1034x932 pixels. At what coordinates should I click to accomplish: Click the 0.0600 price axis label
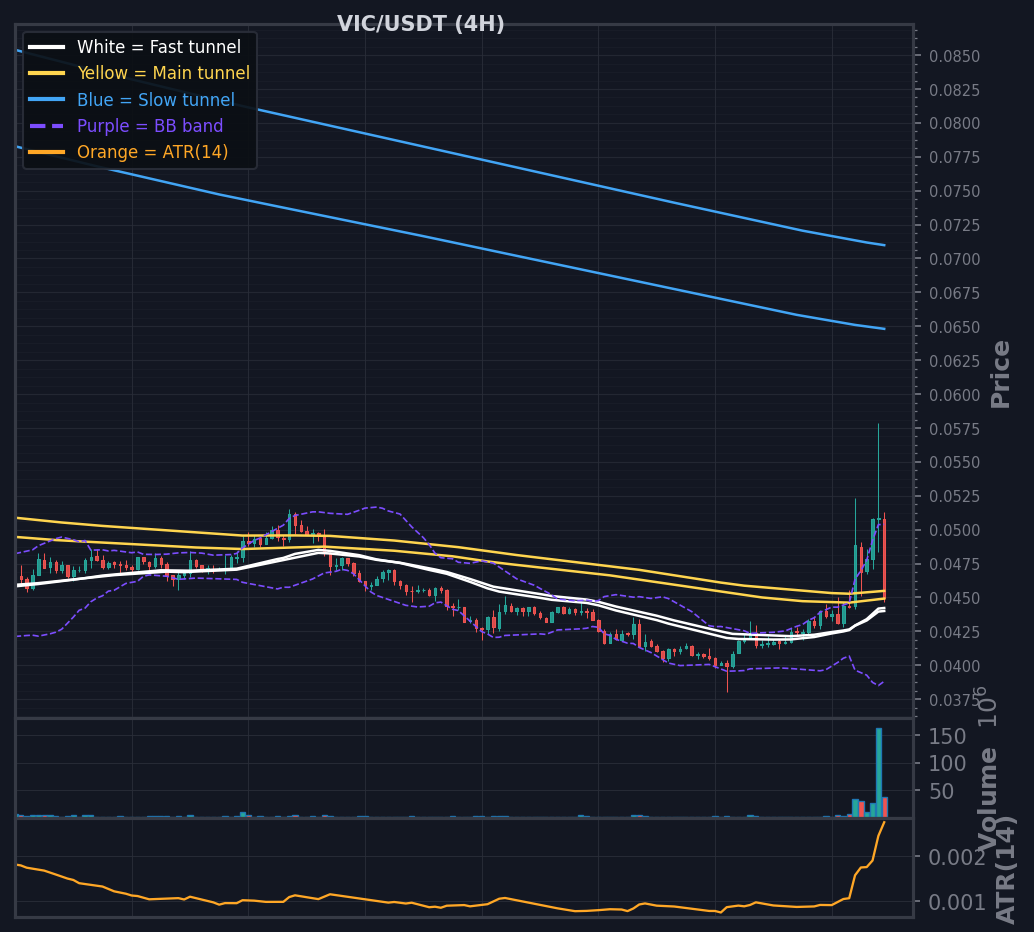click(x=954, y=395)
